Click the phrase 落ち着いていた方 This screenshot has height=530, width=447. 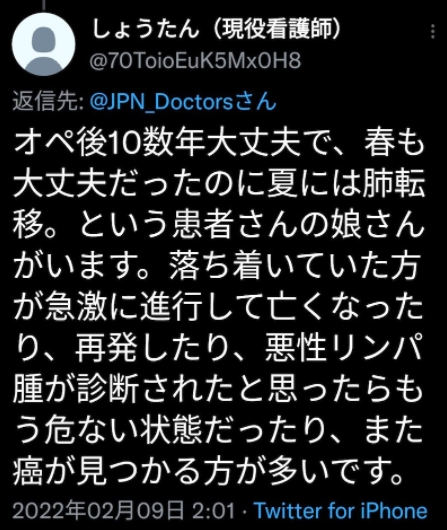294,265
